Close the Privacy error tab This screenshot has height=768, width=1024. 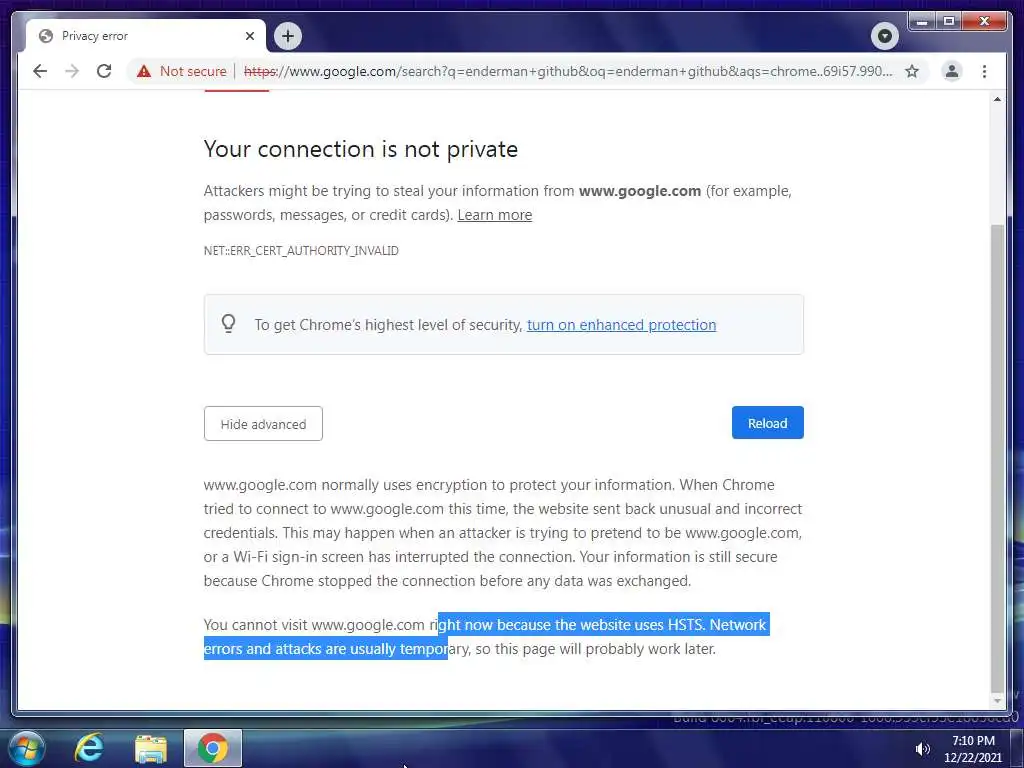[x=249, y=36]
